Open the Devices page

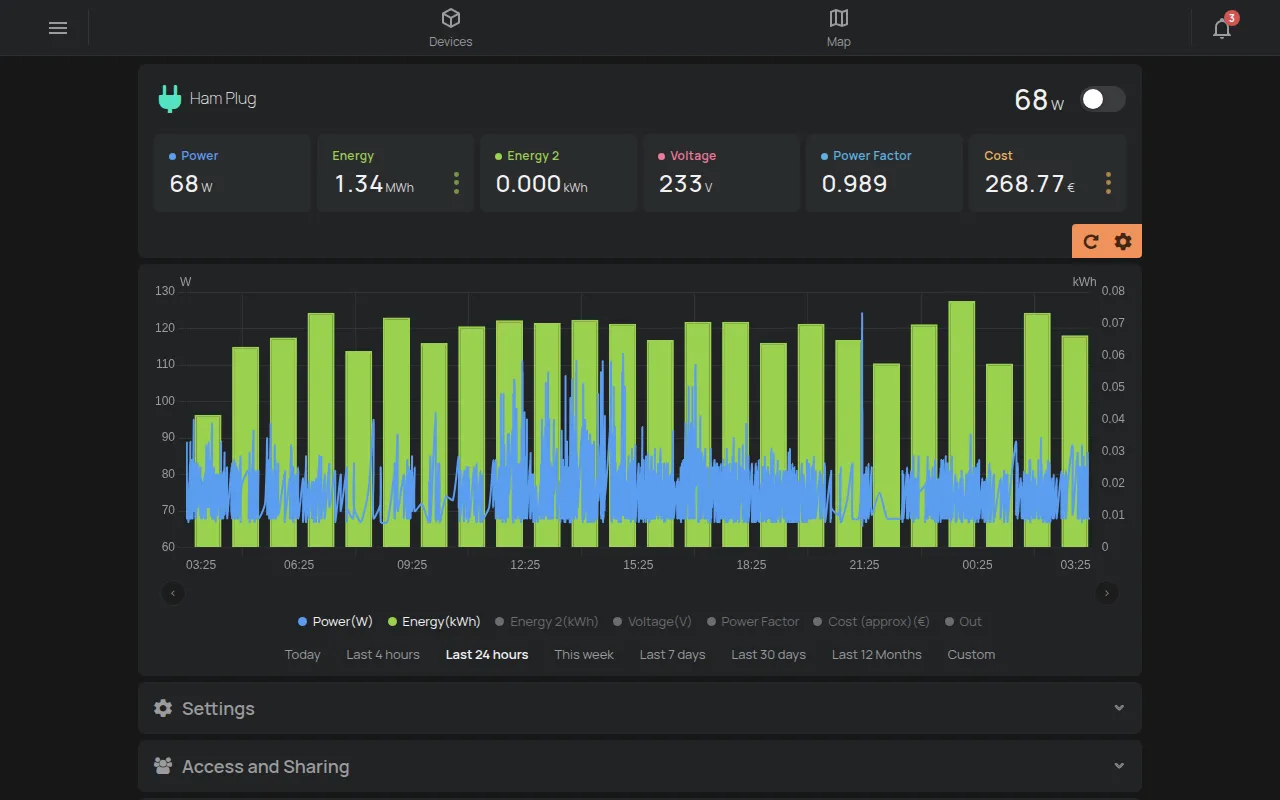click(450, 28)
